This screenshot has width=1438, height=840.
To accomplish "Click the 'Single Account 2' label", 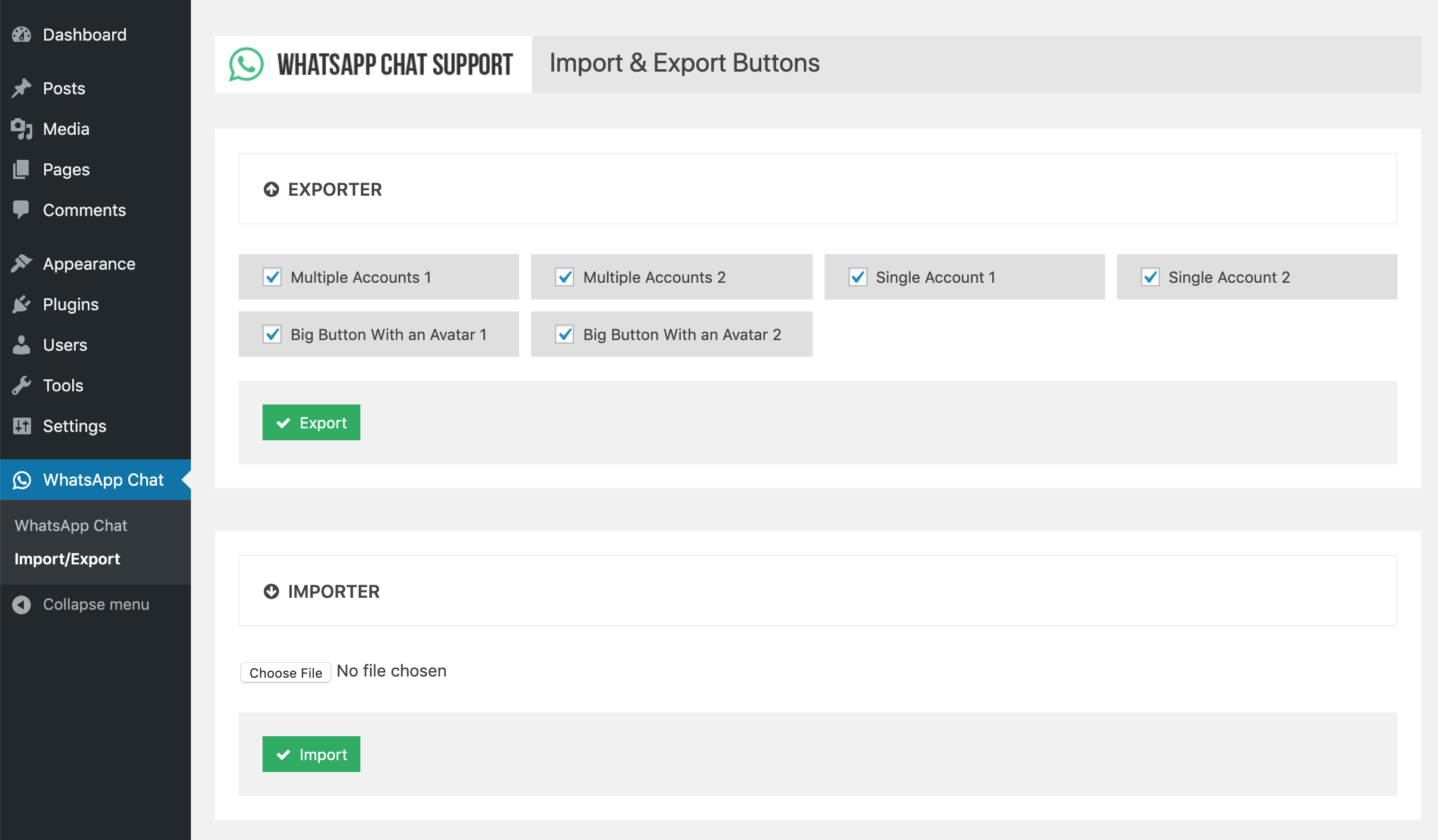I will (1229, 277).
